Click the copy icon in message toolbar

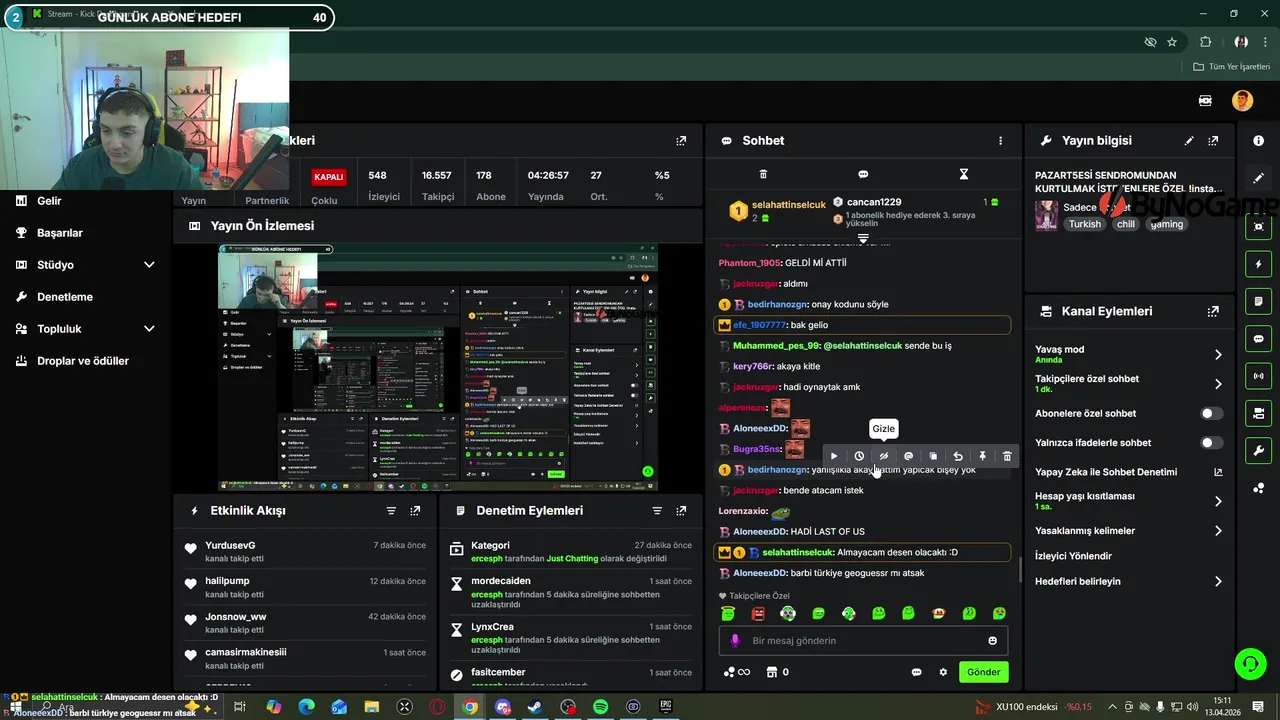click(933, 456)
